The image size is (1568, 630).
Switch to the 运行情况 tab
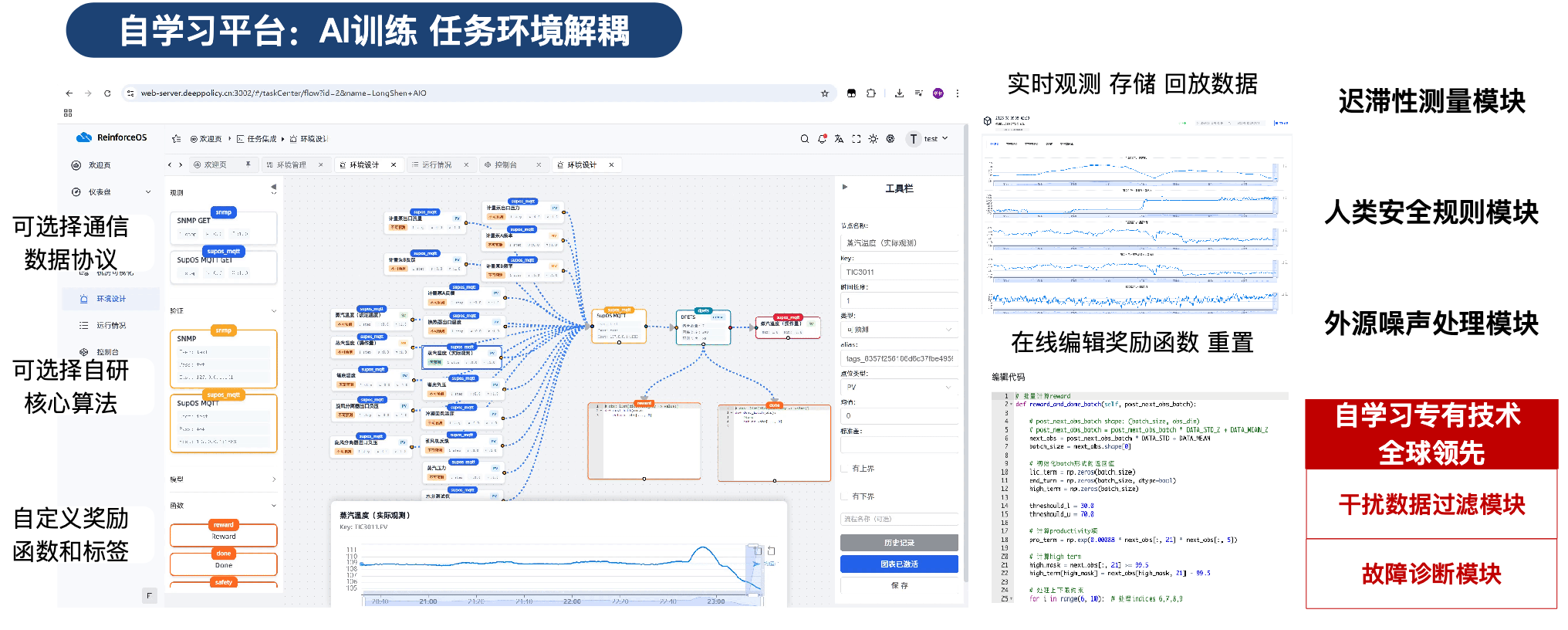[x=437, y=165]
